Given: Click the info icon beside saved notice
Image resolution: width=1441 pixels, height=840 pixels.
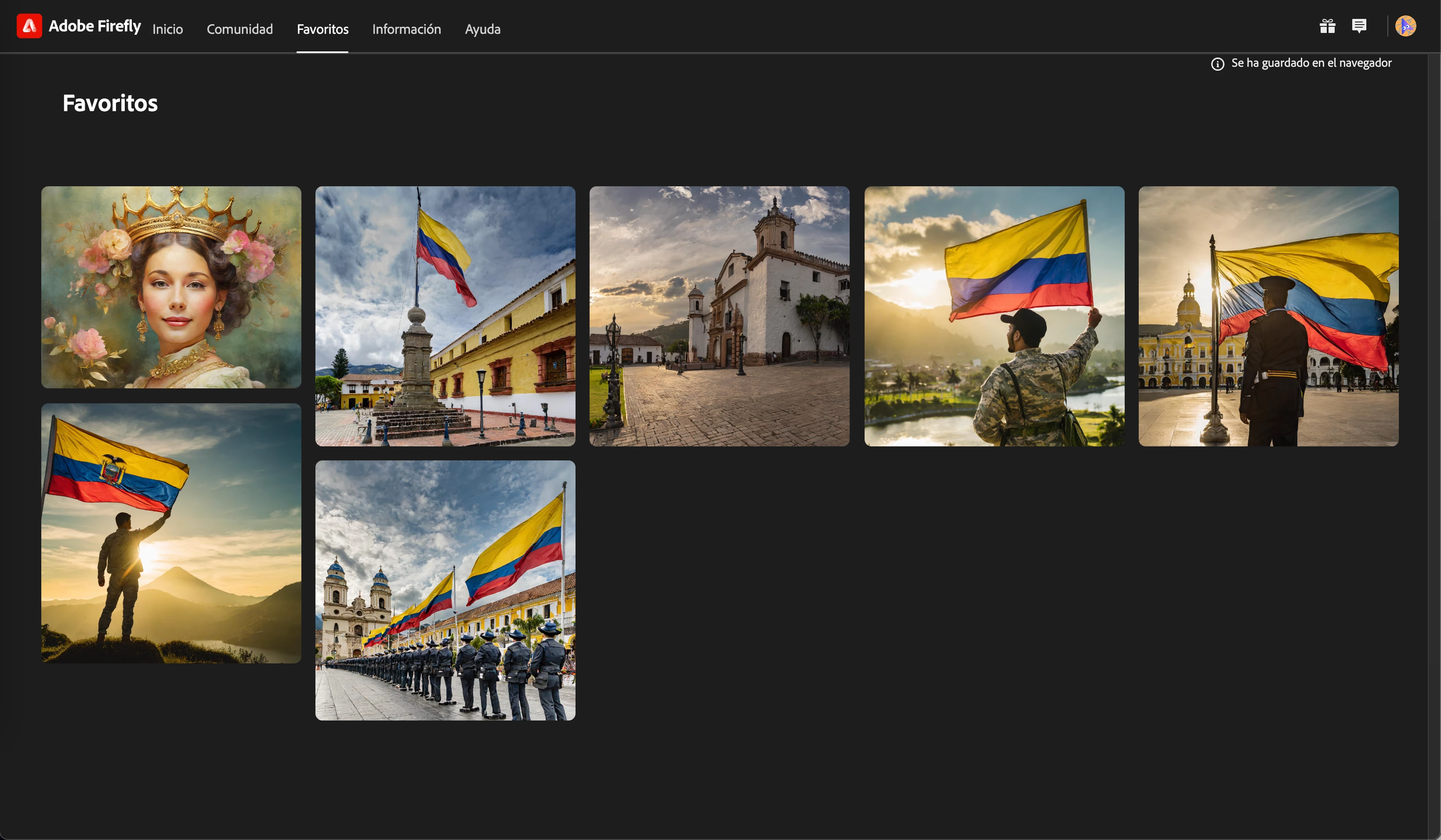Looking at the screenshot, I should 1217,63.
